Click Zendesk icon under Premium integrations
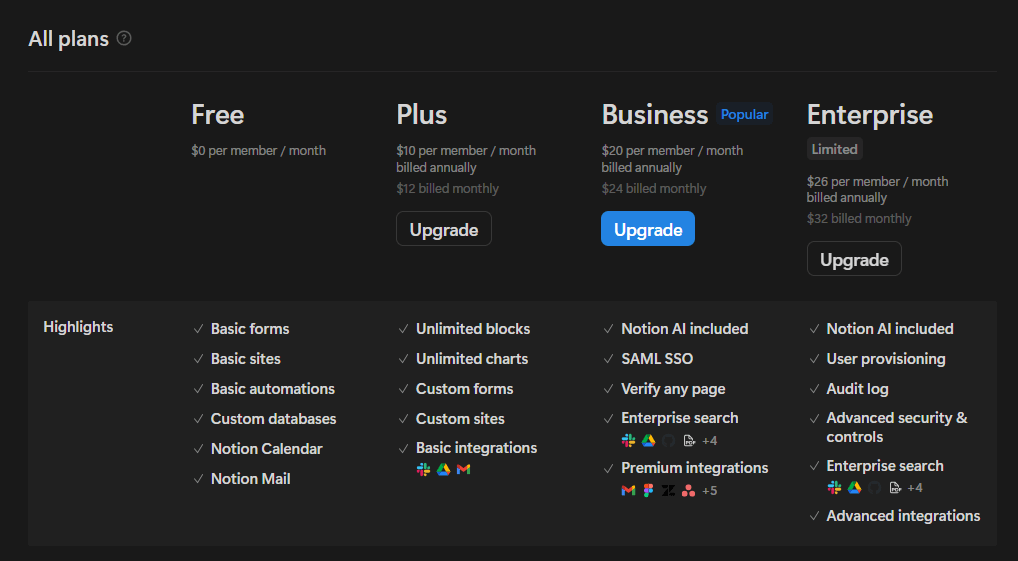The height and width of the screenshot is (561, 1018). 669,490
